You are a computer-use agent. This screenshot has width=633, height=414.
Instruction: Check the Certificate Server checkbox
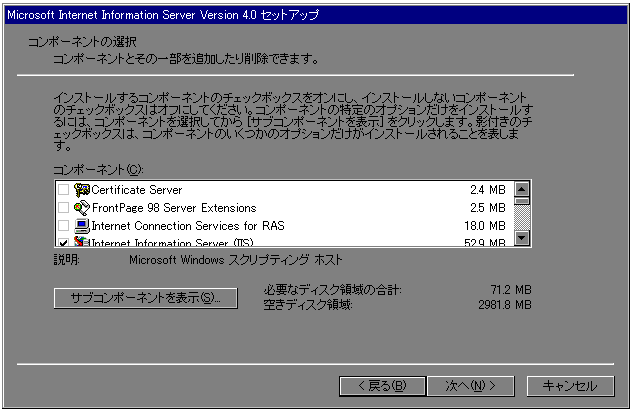pyautogui.click(x=63, y=190)
